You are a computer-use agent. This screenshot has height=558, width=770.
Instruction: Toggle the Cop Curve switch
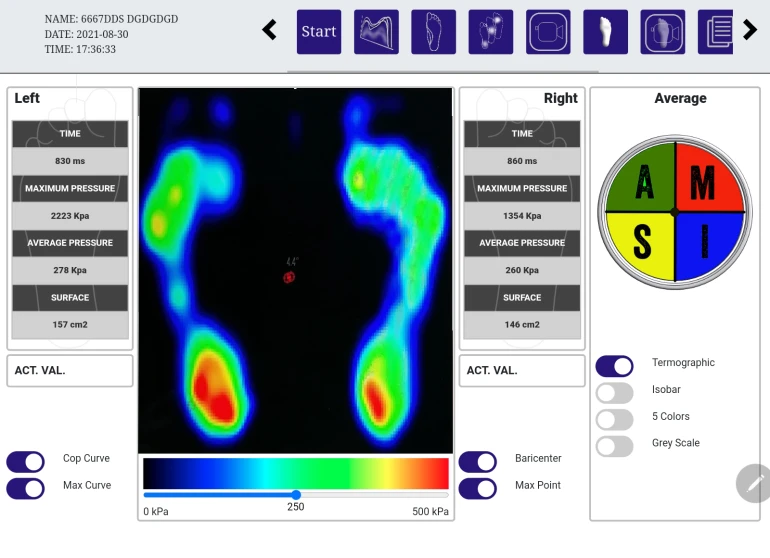[x=26, y=461]
